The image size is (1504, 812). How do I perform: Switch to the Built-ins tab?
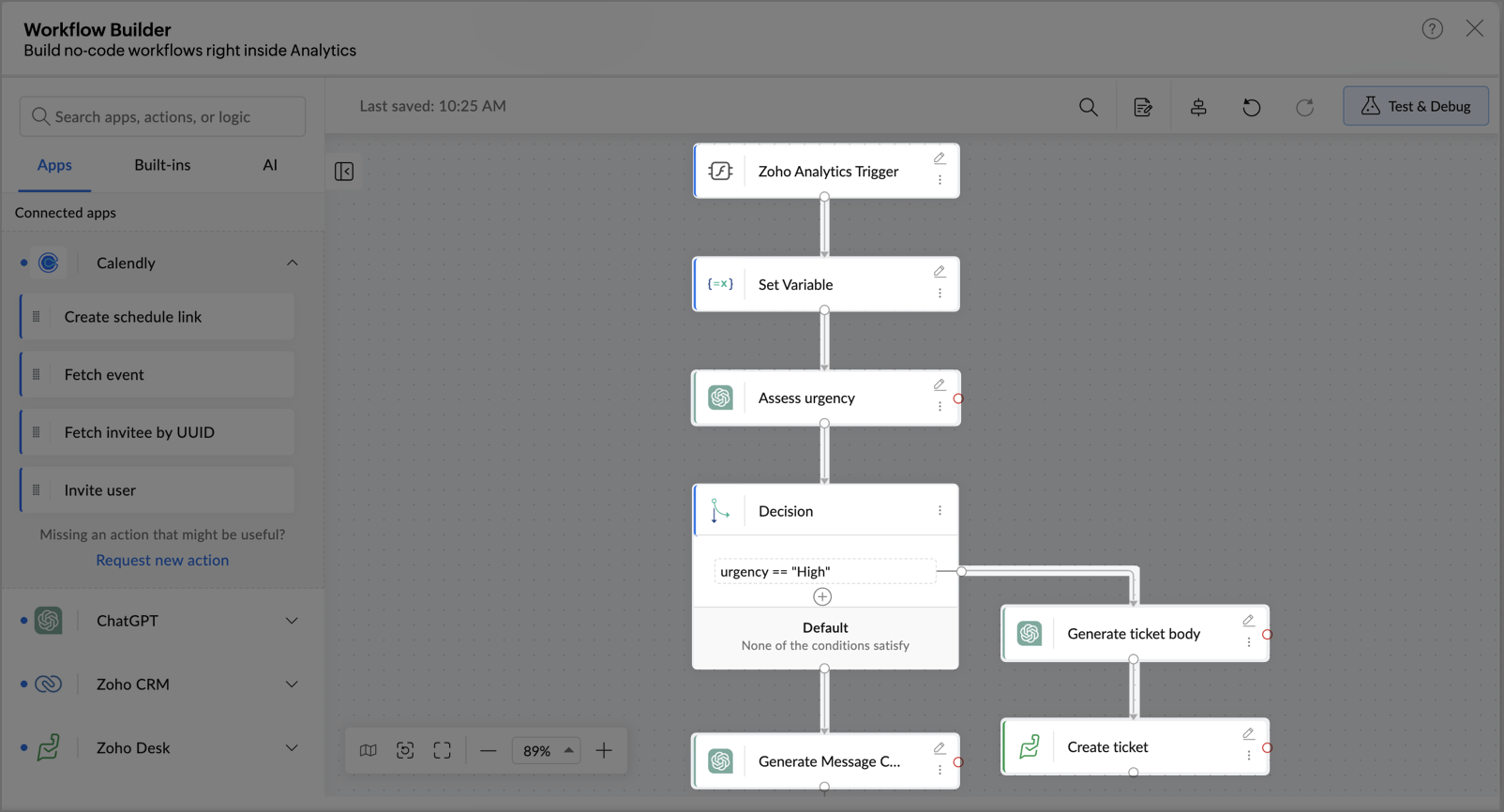(x=162, y=165)
